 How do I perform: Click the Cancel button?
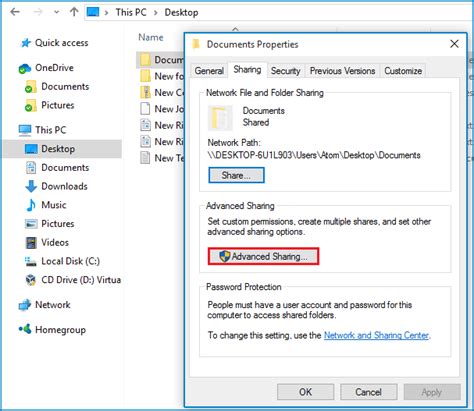[368, 392]
